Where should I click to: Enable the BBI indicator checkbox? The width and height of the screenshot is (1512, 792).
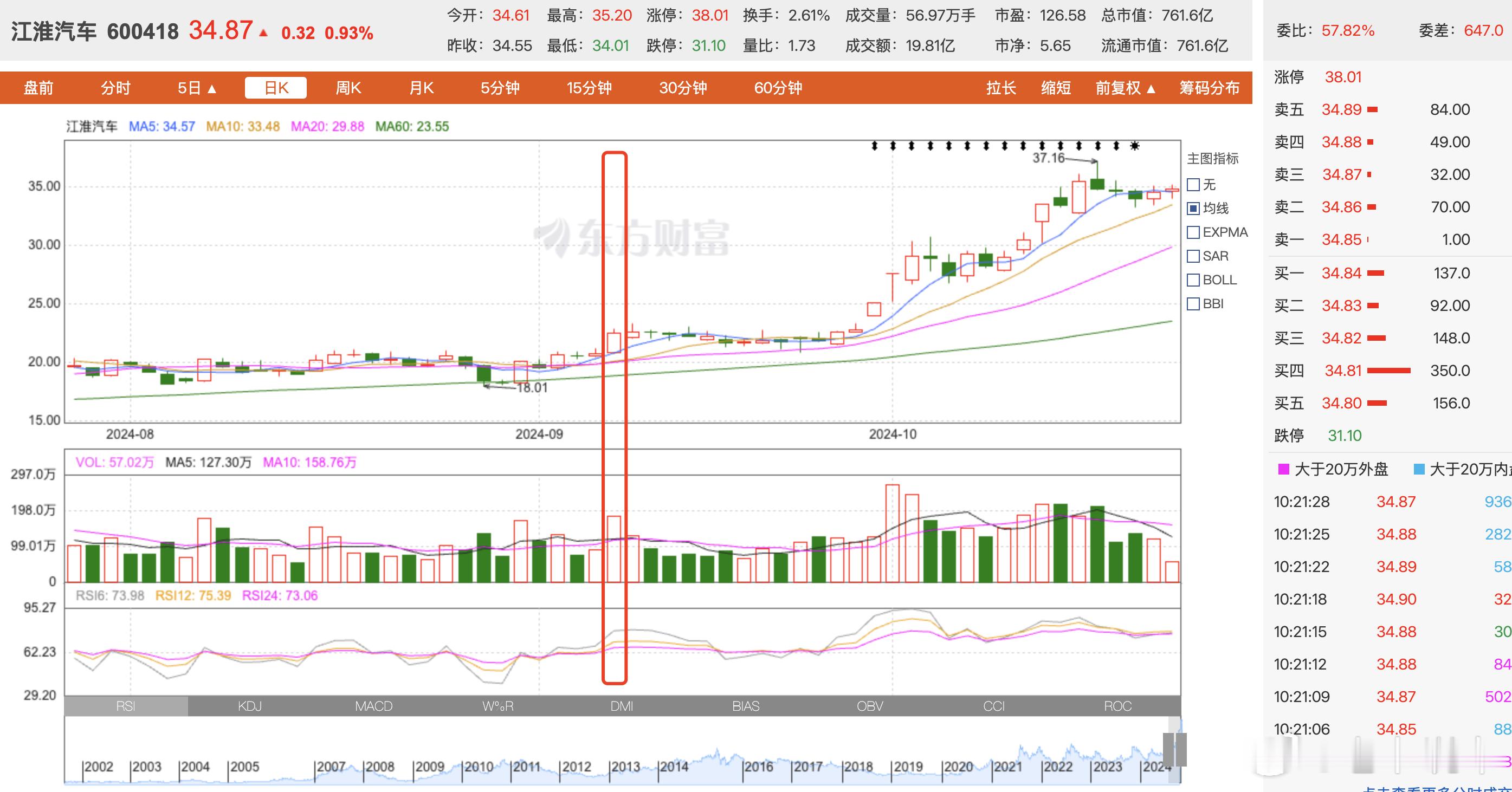click(1193, 304)
